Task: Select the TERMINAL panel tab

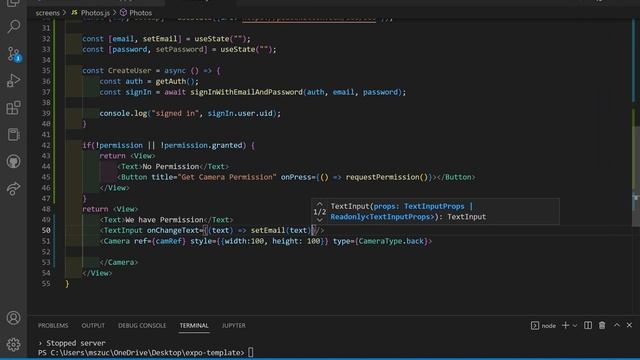Action: click(194, 325)
